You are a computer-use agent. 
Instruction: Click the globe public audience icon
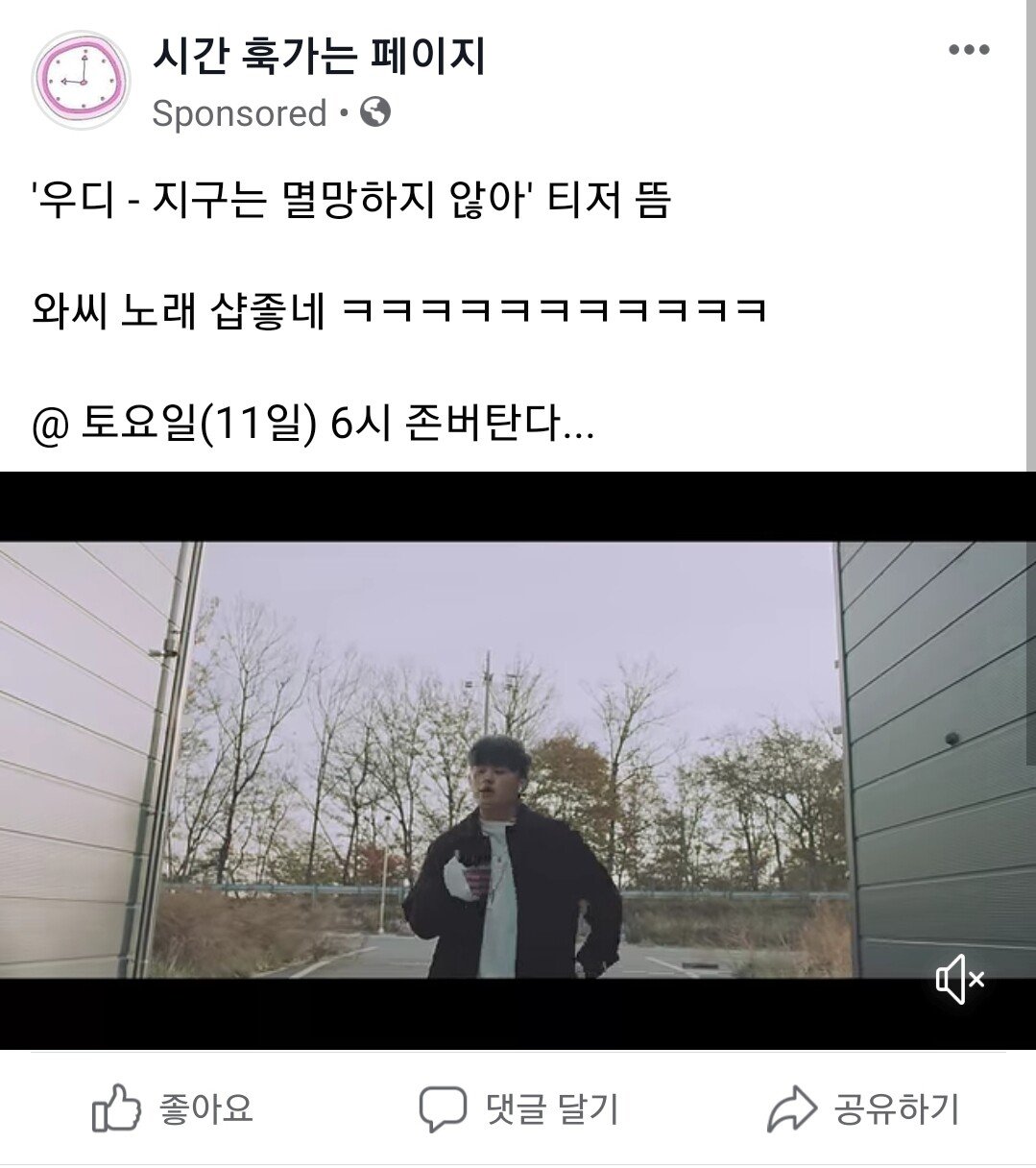375,113
